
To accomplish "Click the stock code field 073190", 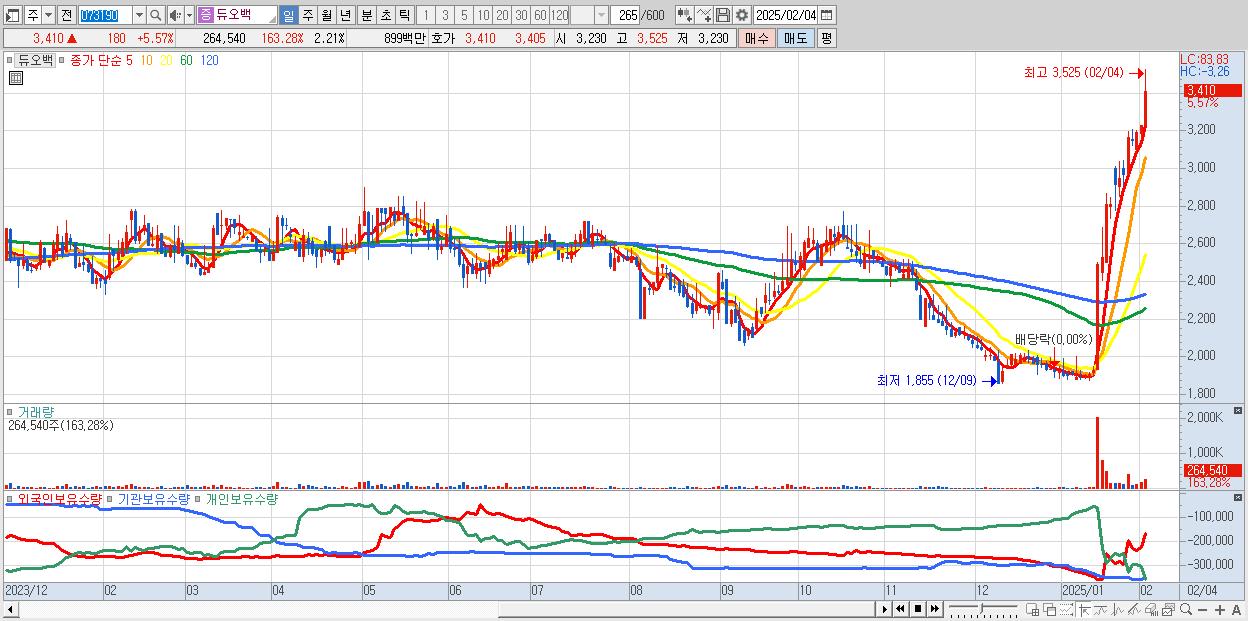I will tap(105, 15).
